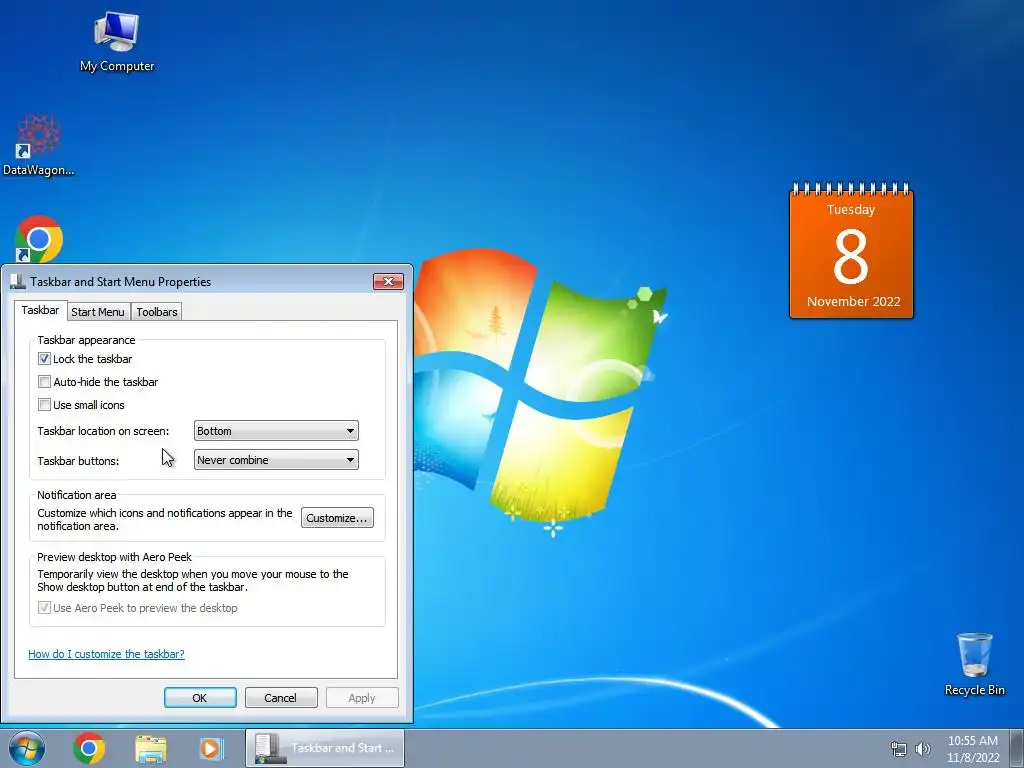Click the Windows Start orb

coord(27,748)
